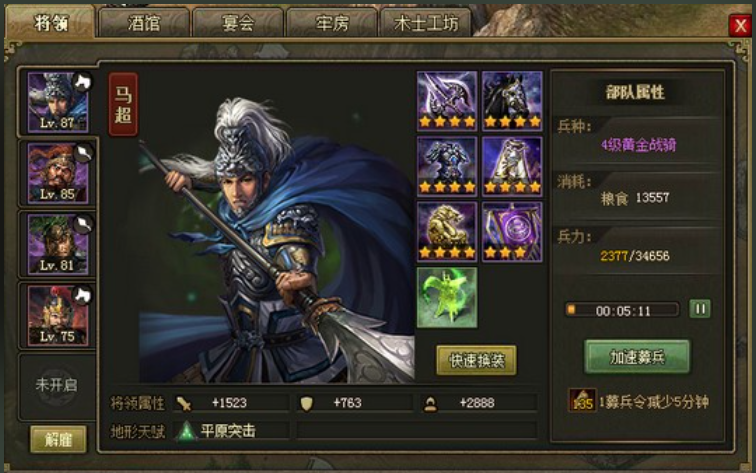Click the 加速募兵 button
Viewport: 756px width, 473px height.
(637, 357)
